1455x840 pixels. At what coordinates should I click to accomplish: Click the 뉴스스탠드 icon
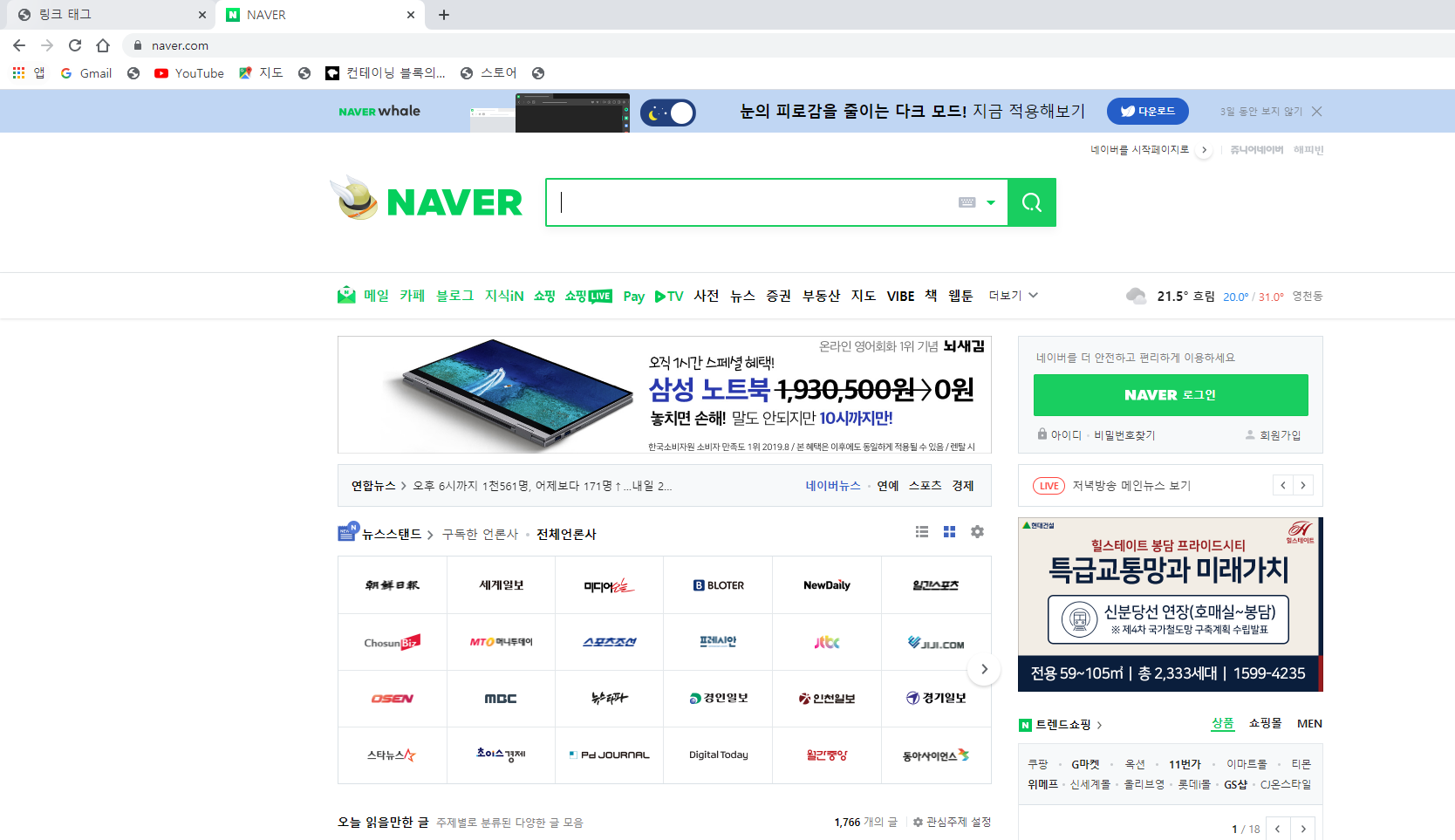point(347,532)
